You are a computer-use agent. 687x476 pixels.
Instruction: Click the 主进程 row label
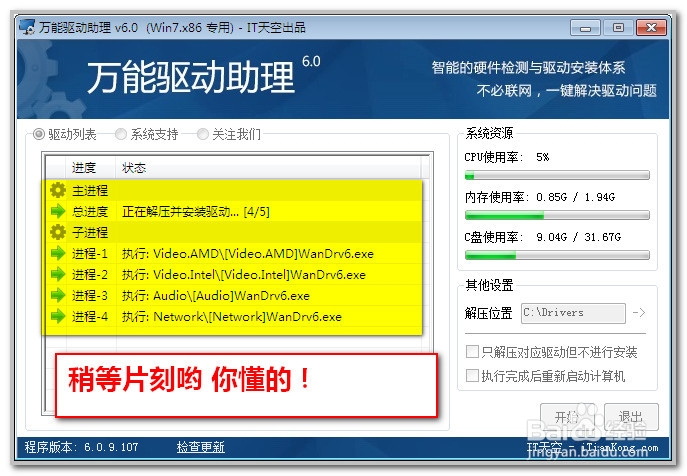click(90, 191)
